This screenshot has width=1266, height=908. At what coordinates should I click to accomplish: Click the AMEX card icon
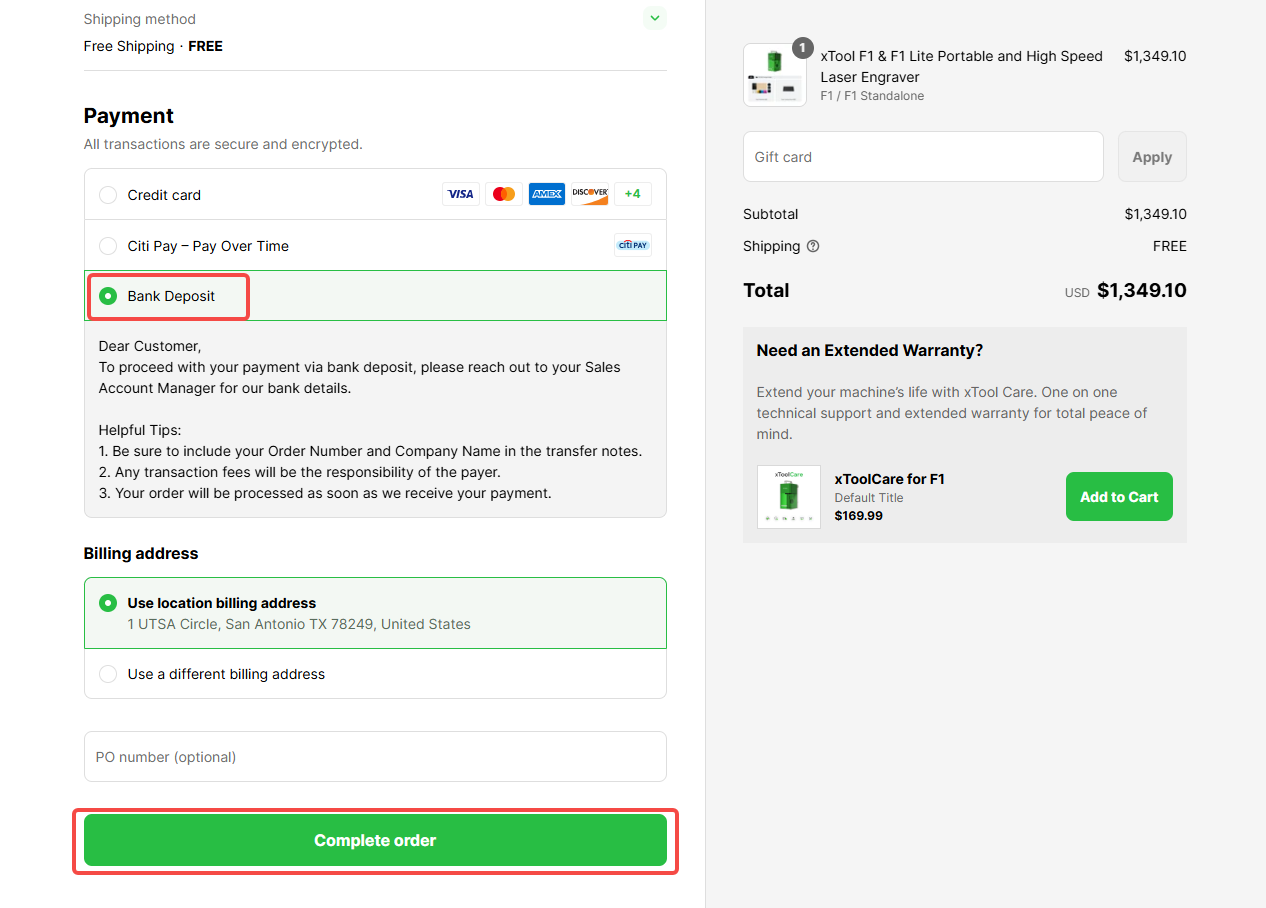(547, 194)
